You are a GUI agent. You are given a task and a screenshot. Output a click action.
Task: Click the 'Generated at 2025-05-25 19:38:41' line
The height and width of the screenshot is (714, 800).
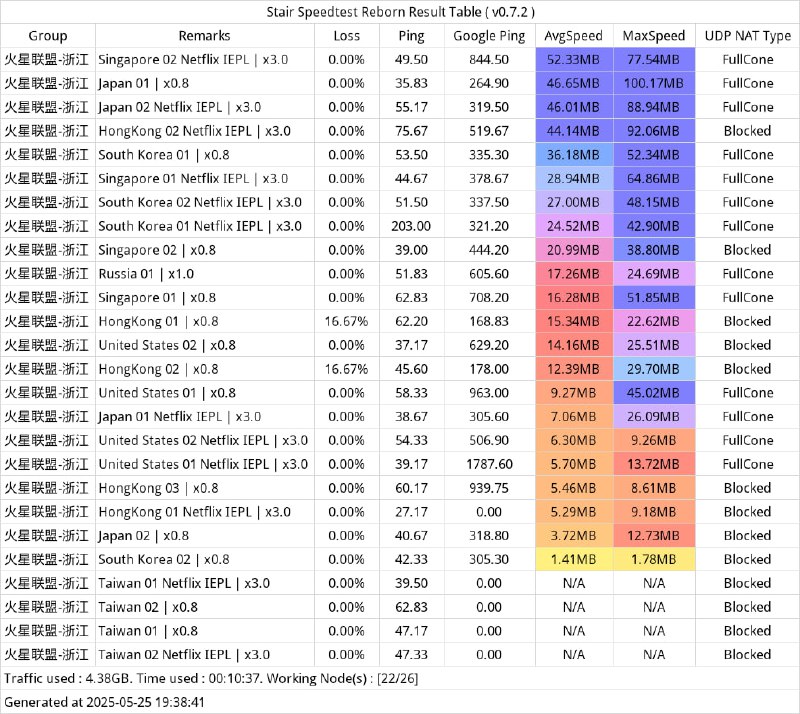pos(105,702)
